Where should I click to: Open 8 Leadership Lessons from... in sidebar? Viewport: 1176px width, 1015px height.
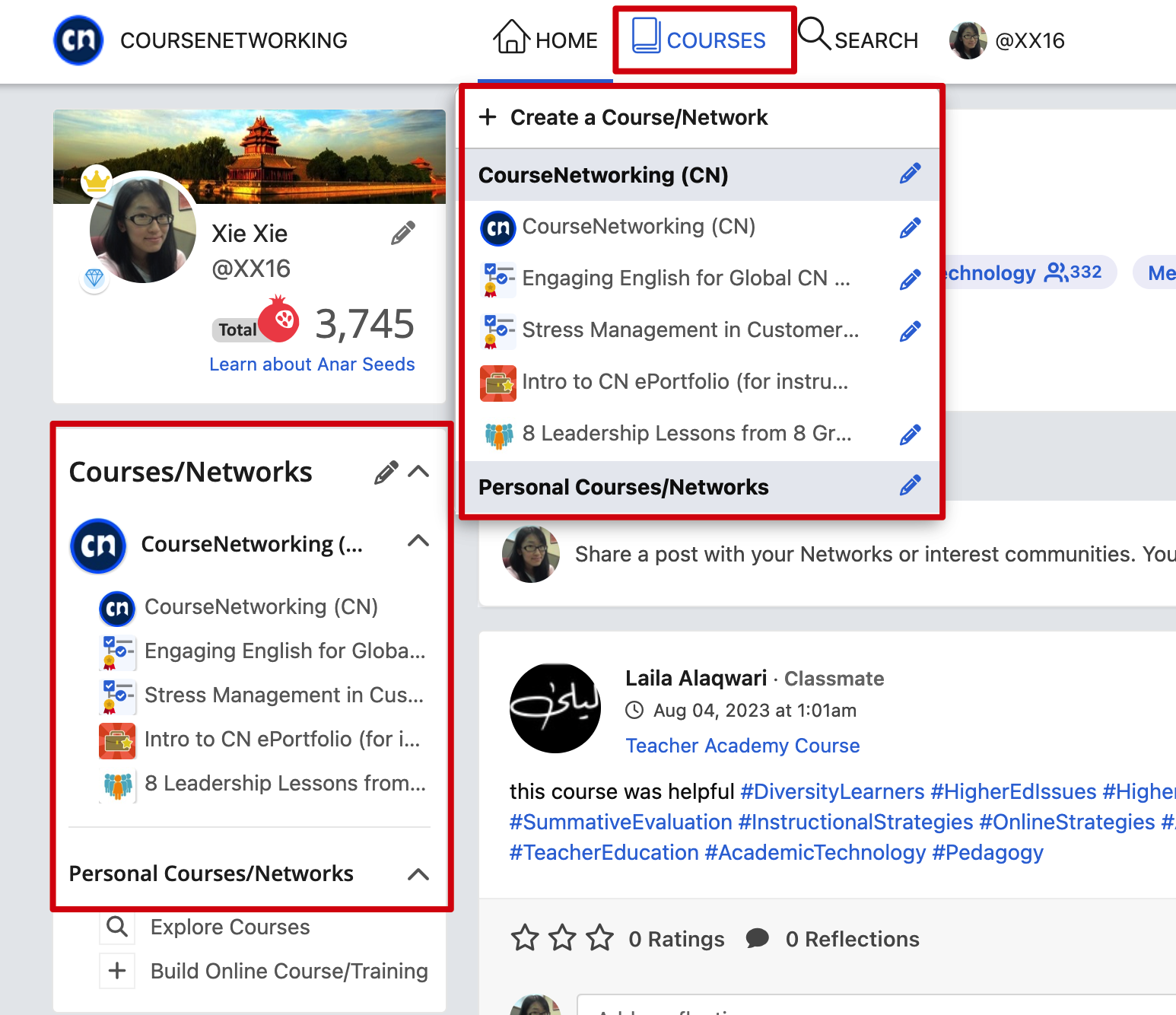(x=284, y=784)
